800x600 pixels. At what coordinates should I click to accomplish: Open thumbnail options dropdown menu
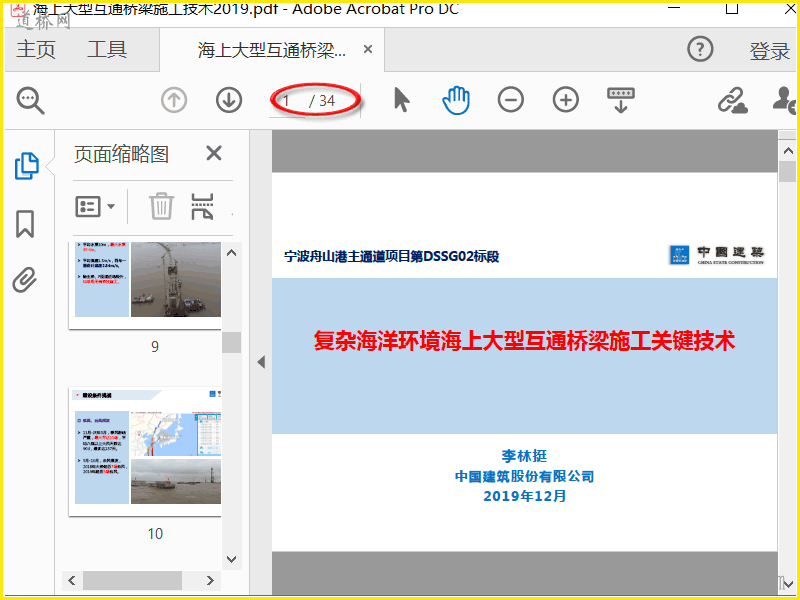pos(95,207)
